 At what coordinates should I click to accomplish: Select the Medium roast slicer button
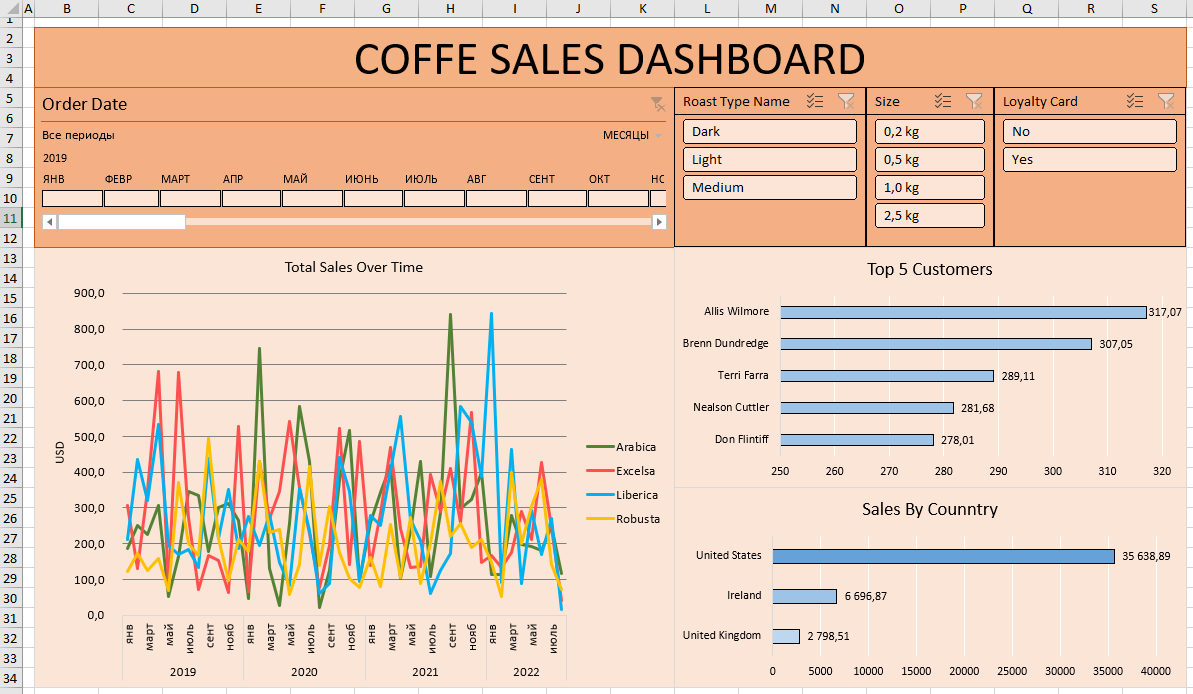point(769,188)
